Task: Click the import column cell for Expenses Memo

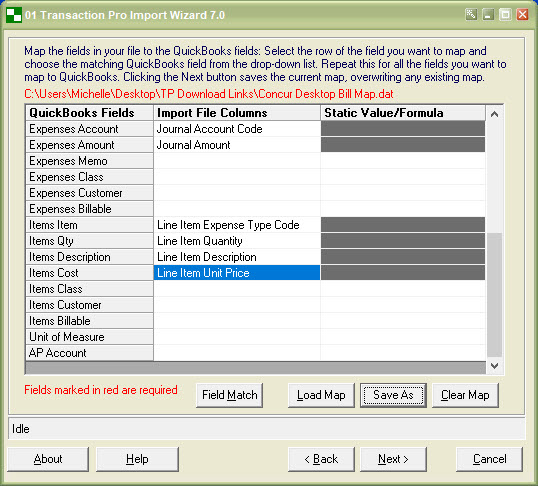Action: click(x=237, y=161)
